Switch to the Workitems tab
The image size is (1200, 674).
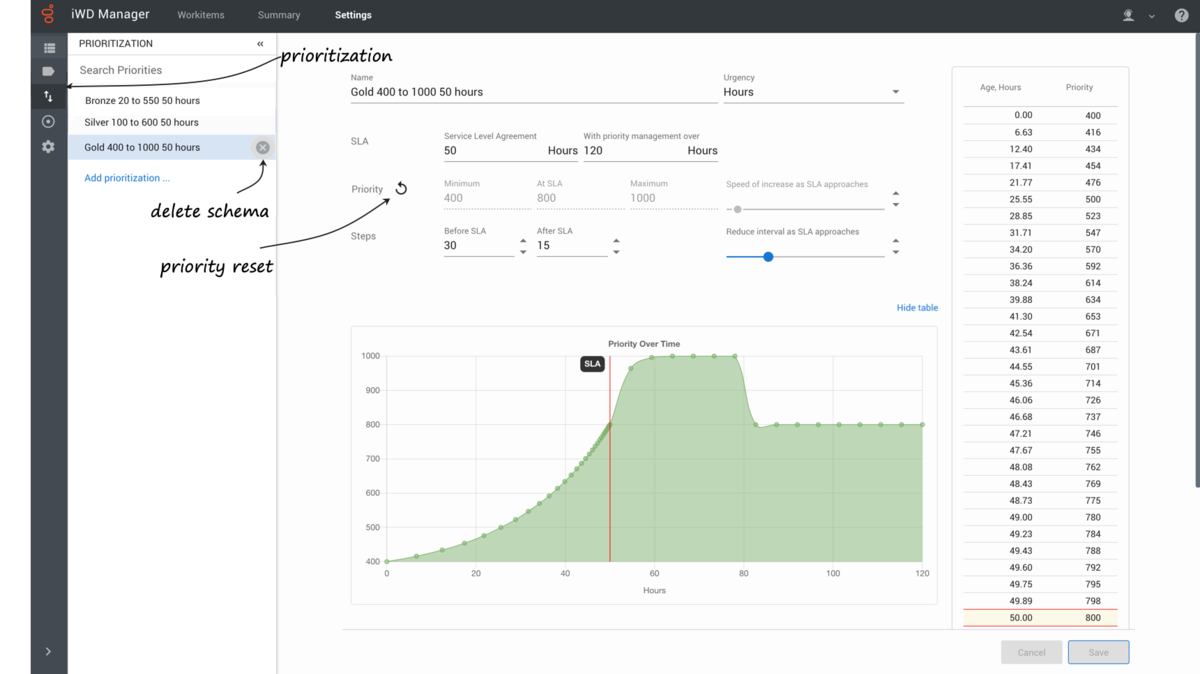(201, 15)
